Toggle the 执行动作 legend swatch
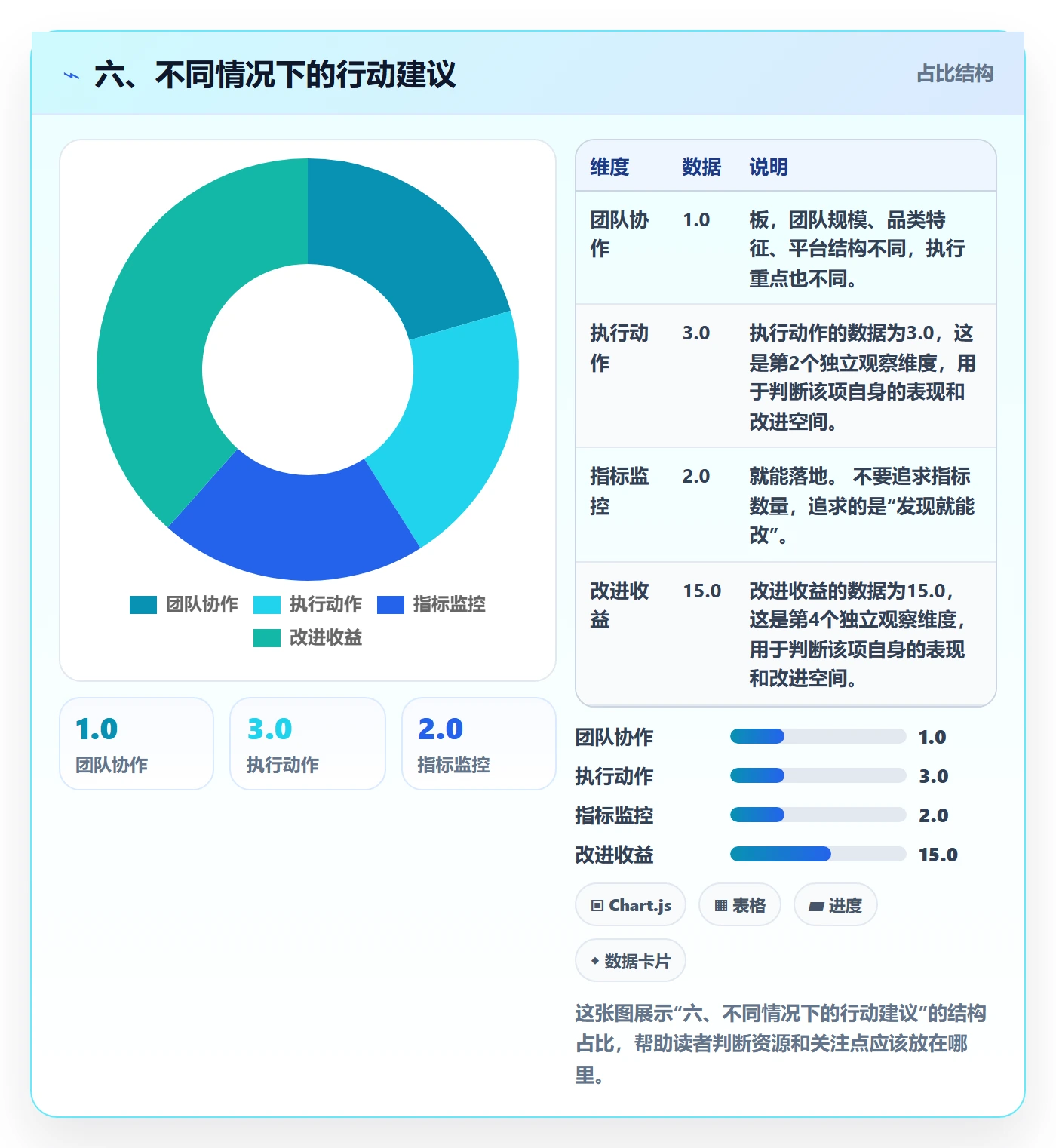This screenshot has height=1148, width=1056. coord(267,605)
